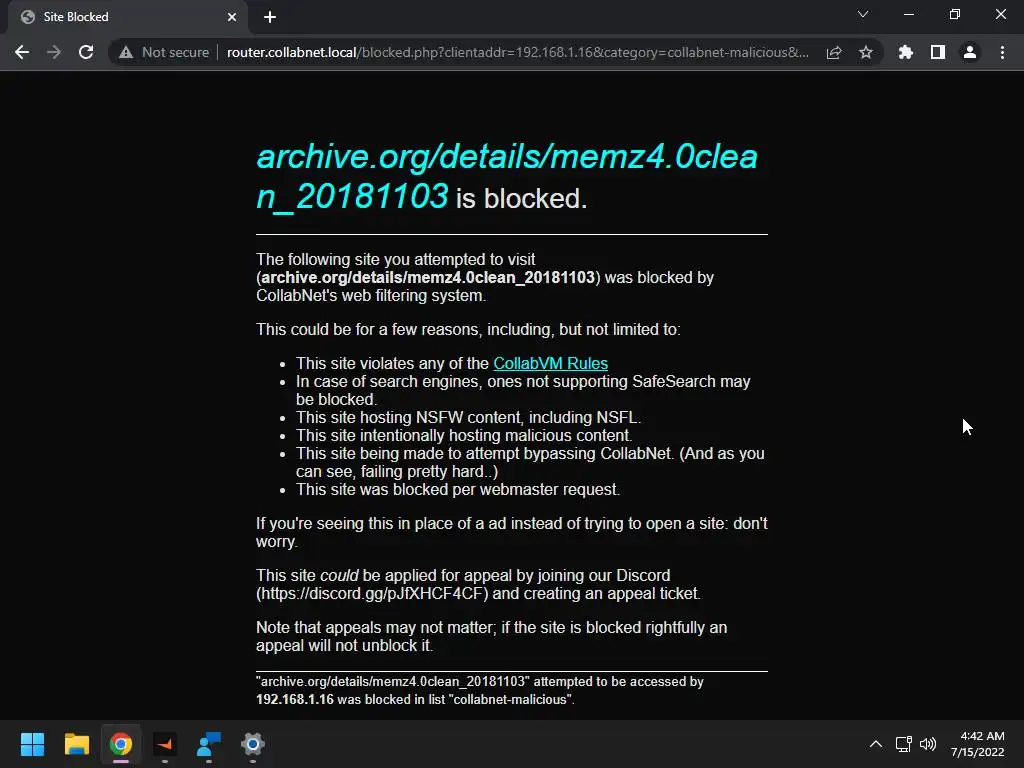1024x768 pixels.
Task: Open the orange arrow app in taskbar
Action: 165,744
